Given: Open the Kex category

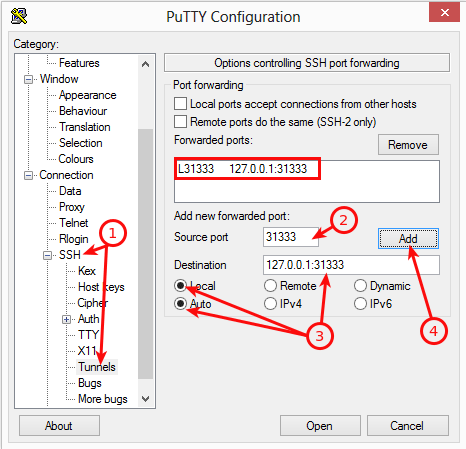Looking at the screenshot, I should (87, 271).
